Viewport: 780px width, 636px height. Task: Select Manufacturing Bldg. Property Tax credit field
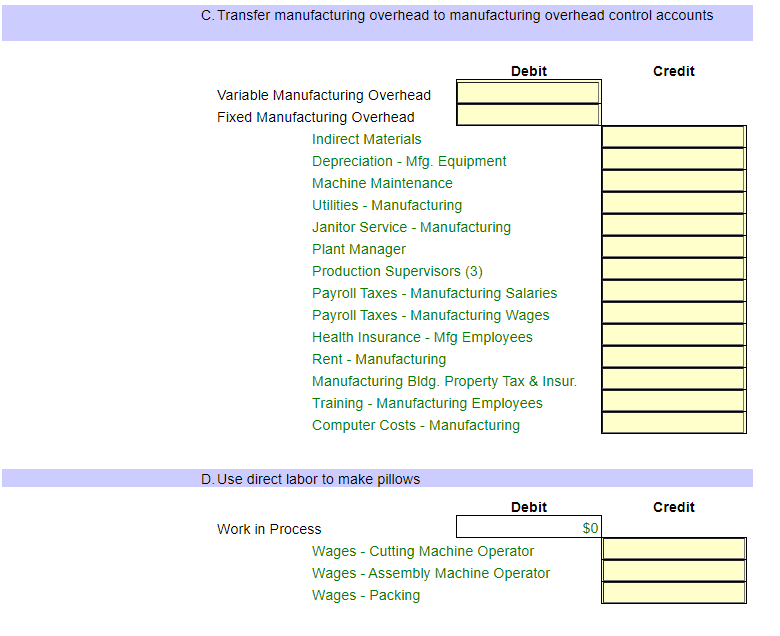click(674, 379)
